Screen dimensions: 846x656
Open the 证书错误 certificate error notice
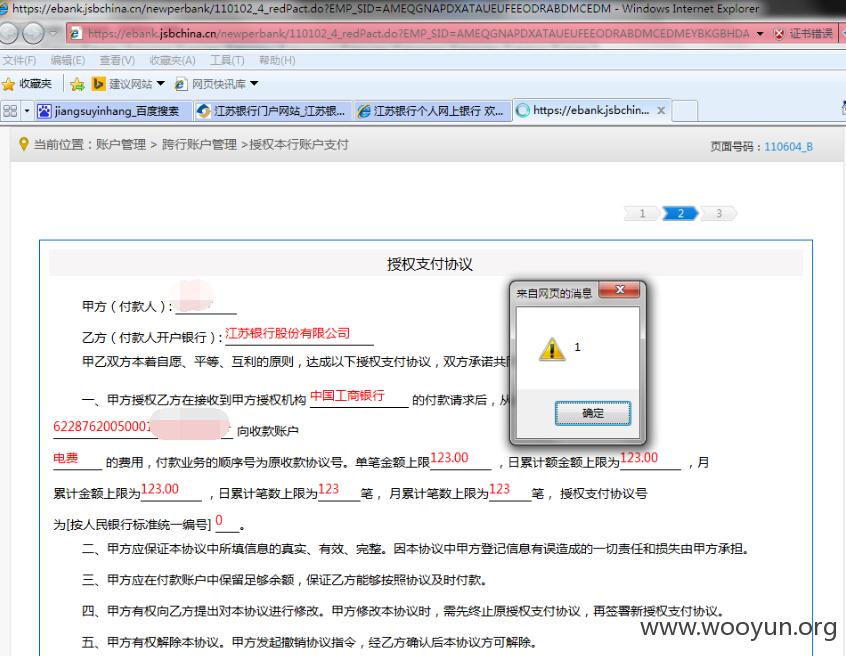tap(810, 33)
